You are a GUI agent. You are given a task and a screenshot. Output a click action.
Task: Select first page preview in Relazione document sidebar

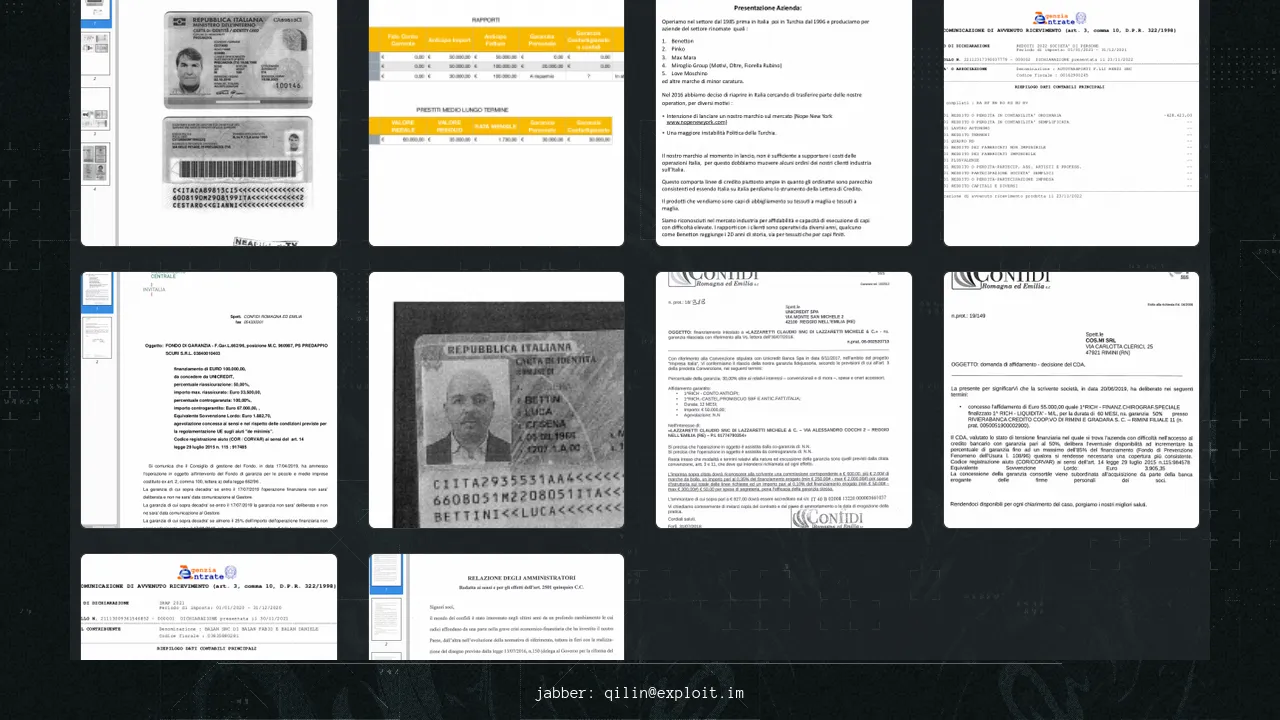click(x=386, y=572)
